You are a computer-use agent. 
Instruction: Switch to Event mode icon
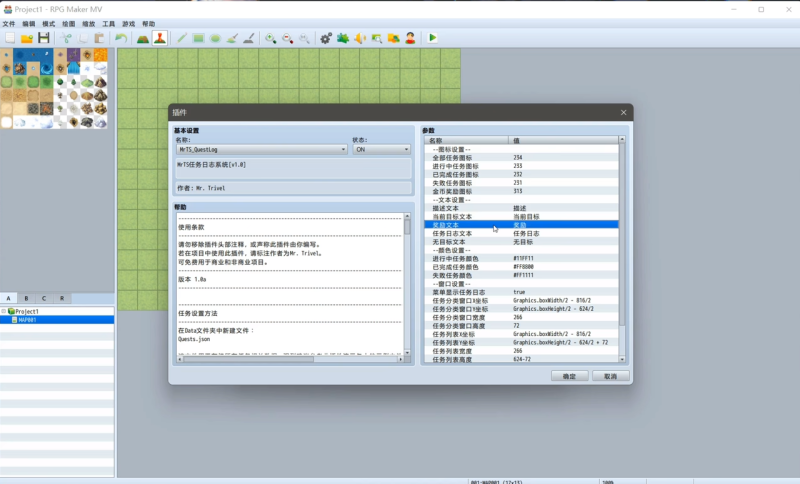[160, 38]
